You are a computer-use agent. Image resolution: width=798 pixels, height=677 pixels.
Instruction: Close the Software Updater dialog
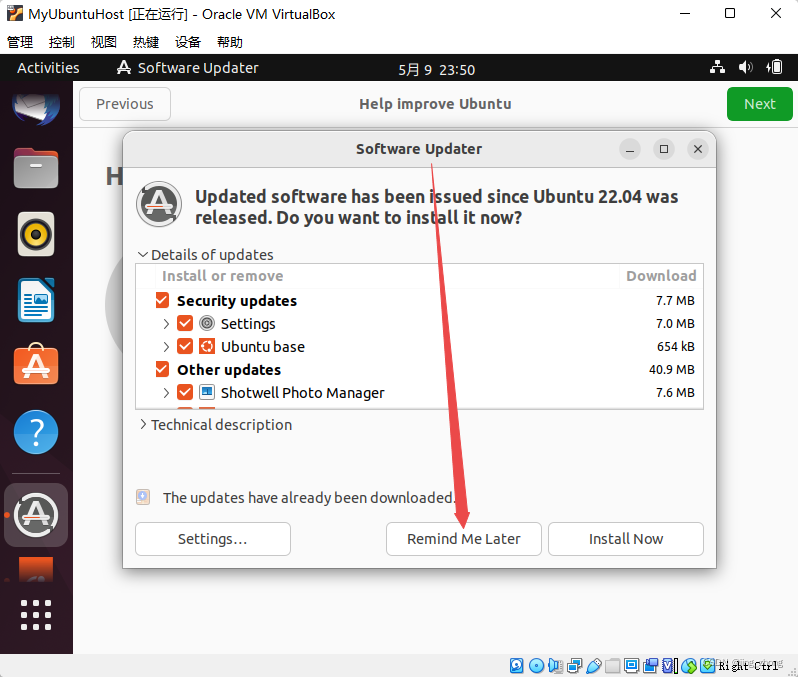698,149
